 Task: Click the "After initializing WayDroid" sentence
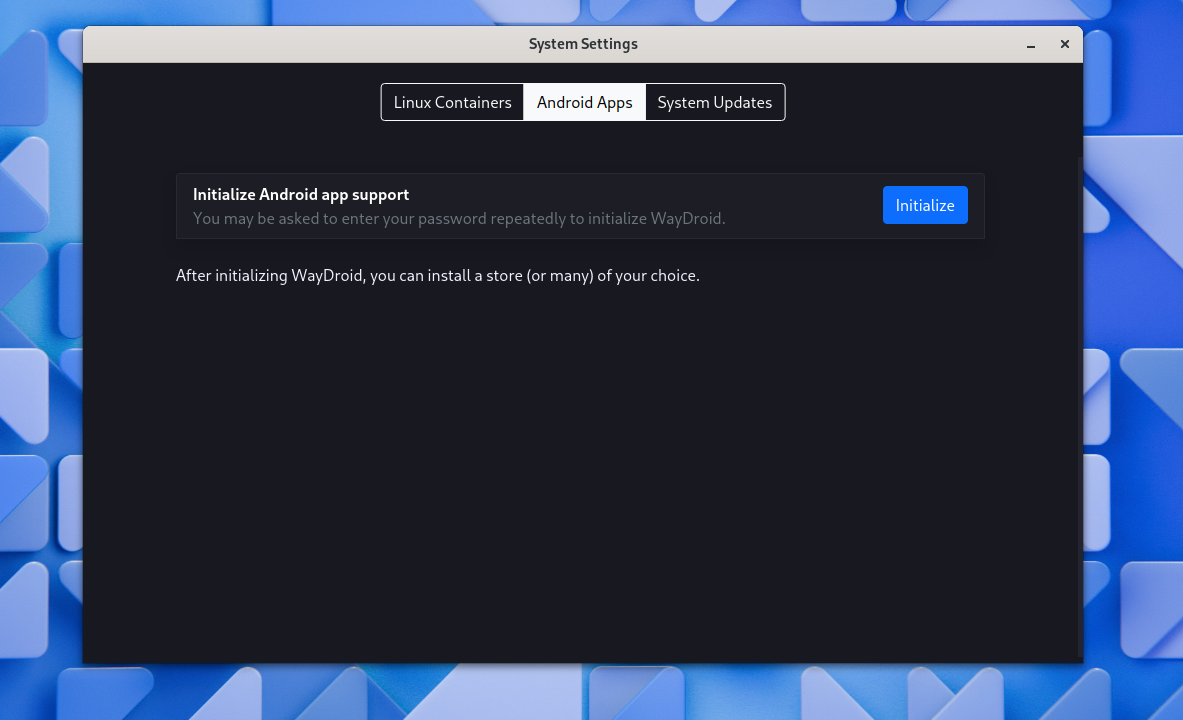[438, 275]
